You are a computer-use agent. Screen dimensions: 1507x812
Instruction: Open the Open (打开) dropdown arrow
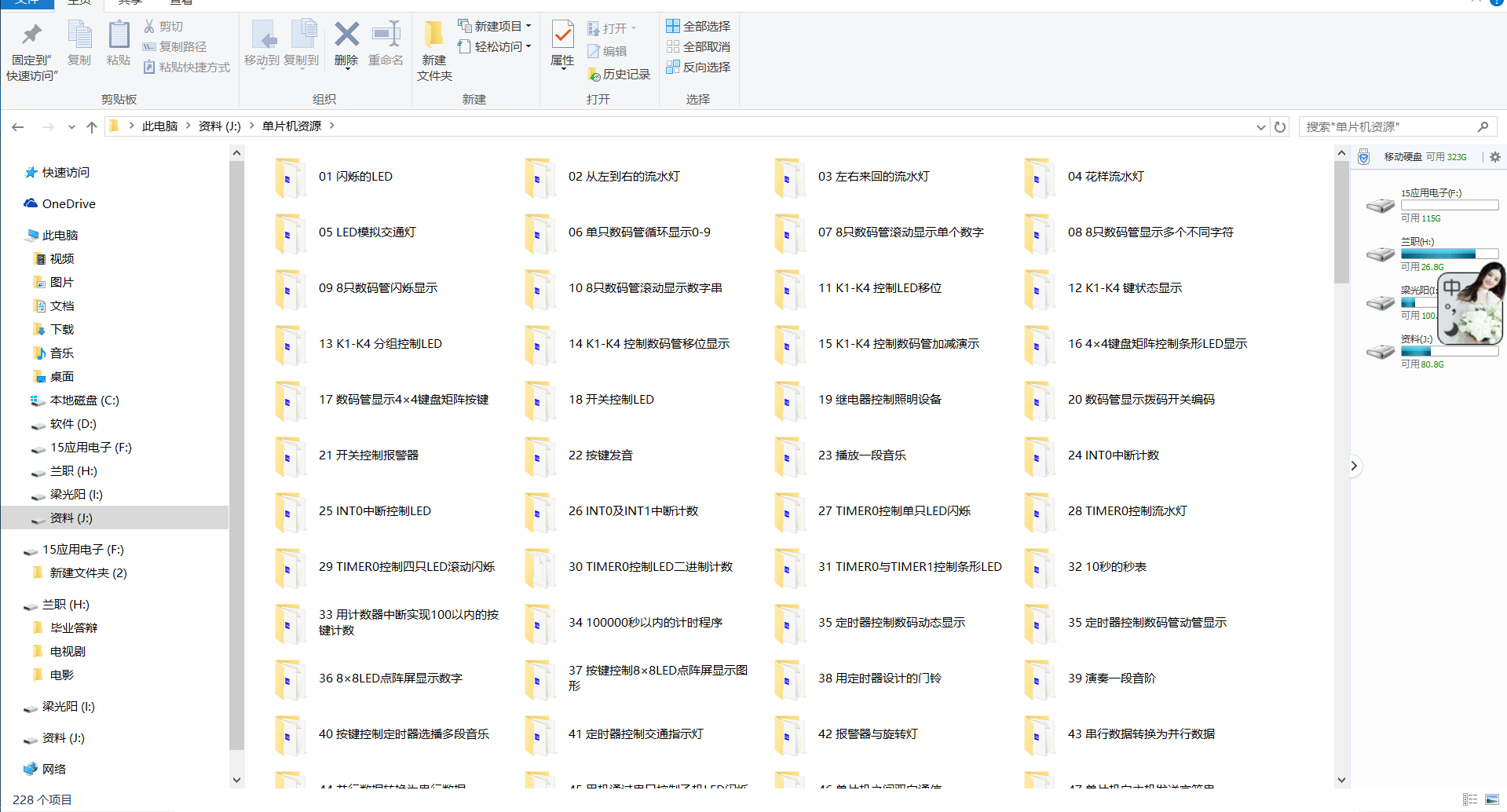(634, 28)
